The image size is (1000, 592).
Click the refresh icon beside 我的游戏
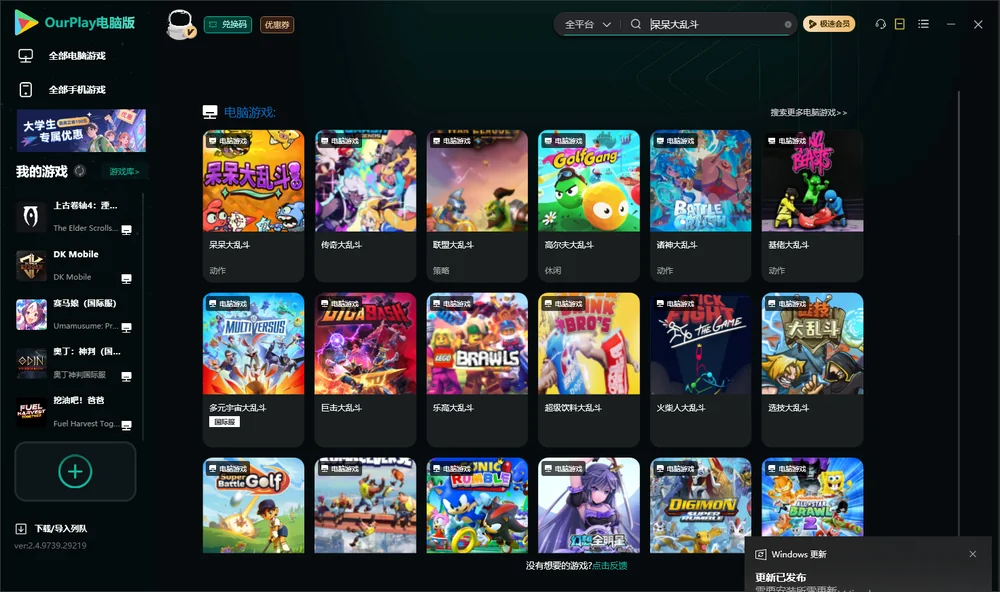click(x=80, y=171)
